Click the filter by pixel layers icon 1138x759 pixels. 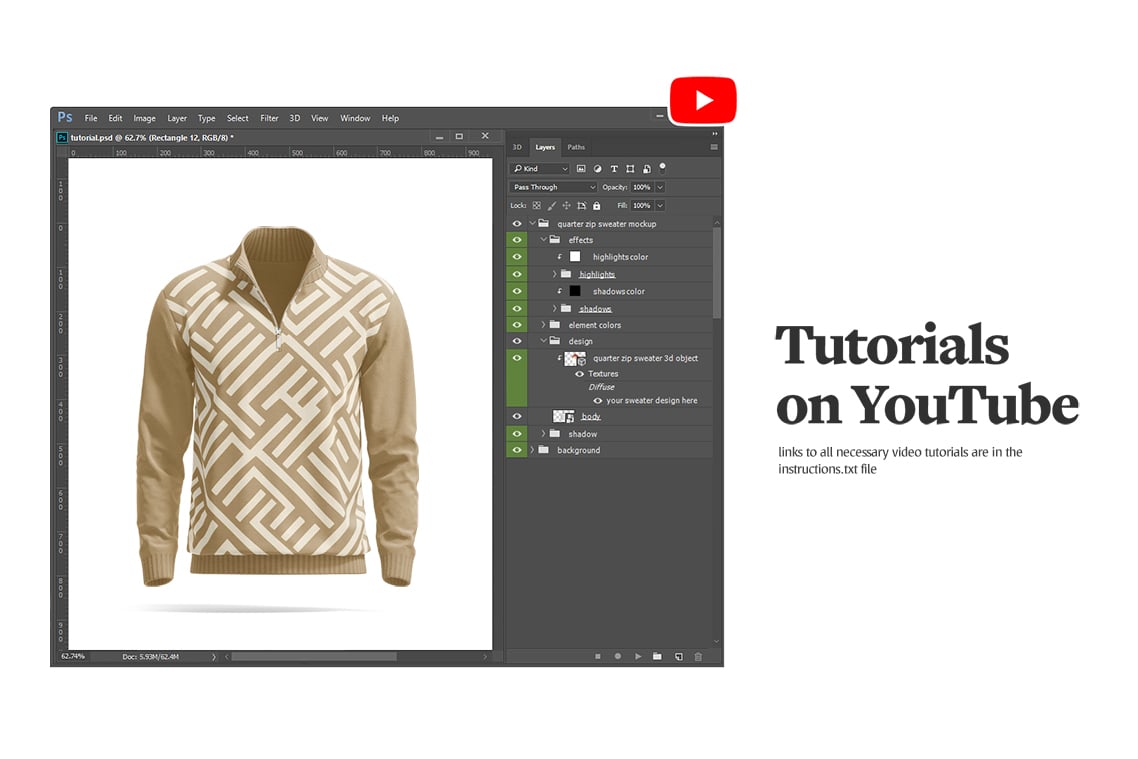point(581,168)
